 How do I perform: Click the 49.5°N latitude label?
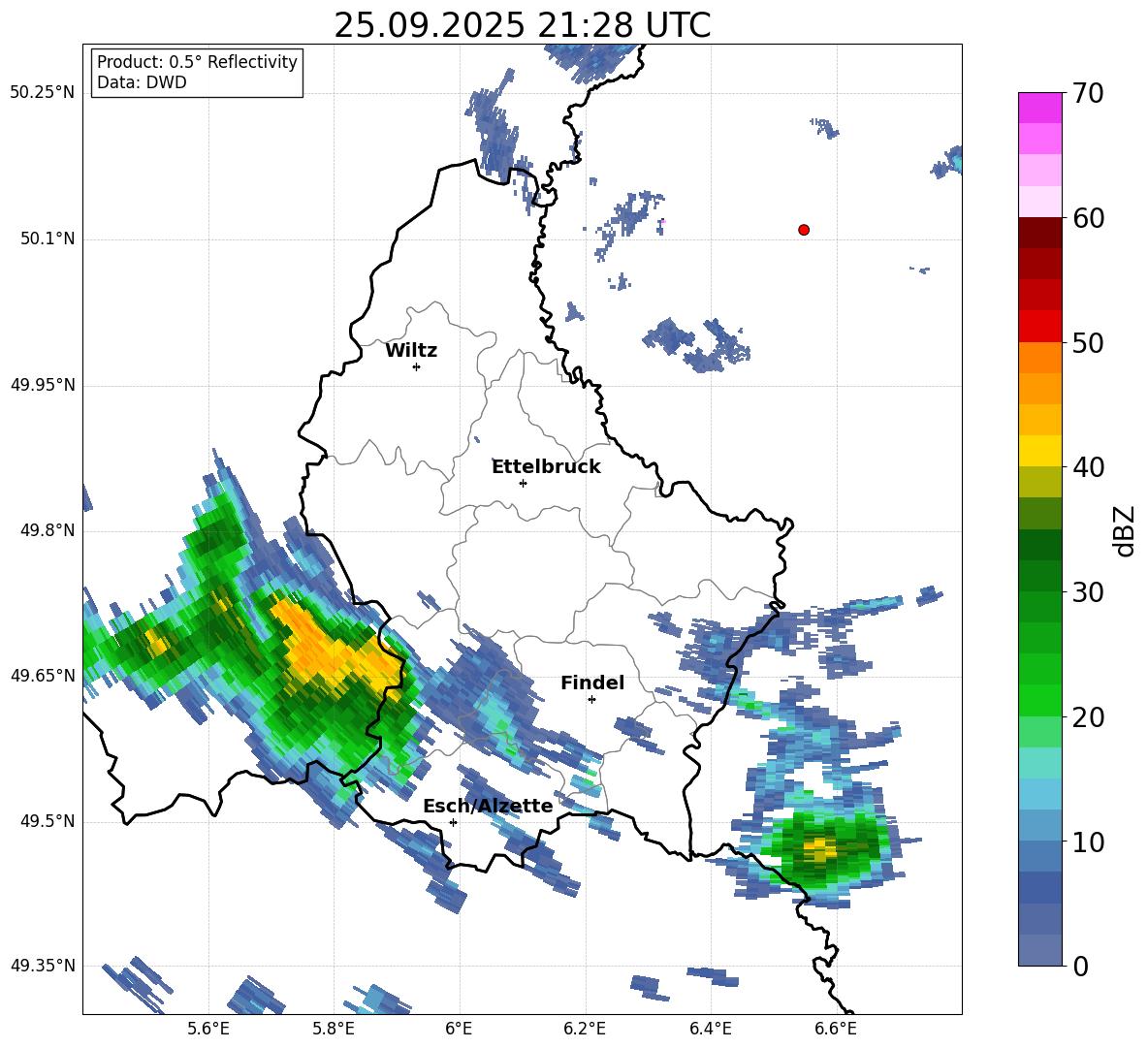tap(48, 820)
